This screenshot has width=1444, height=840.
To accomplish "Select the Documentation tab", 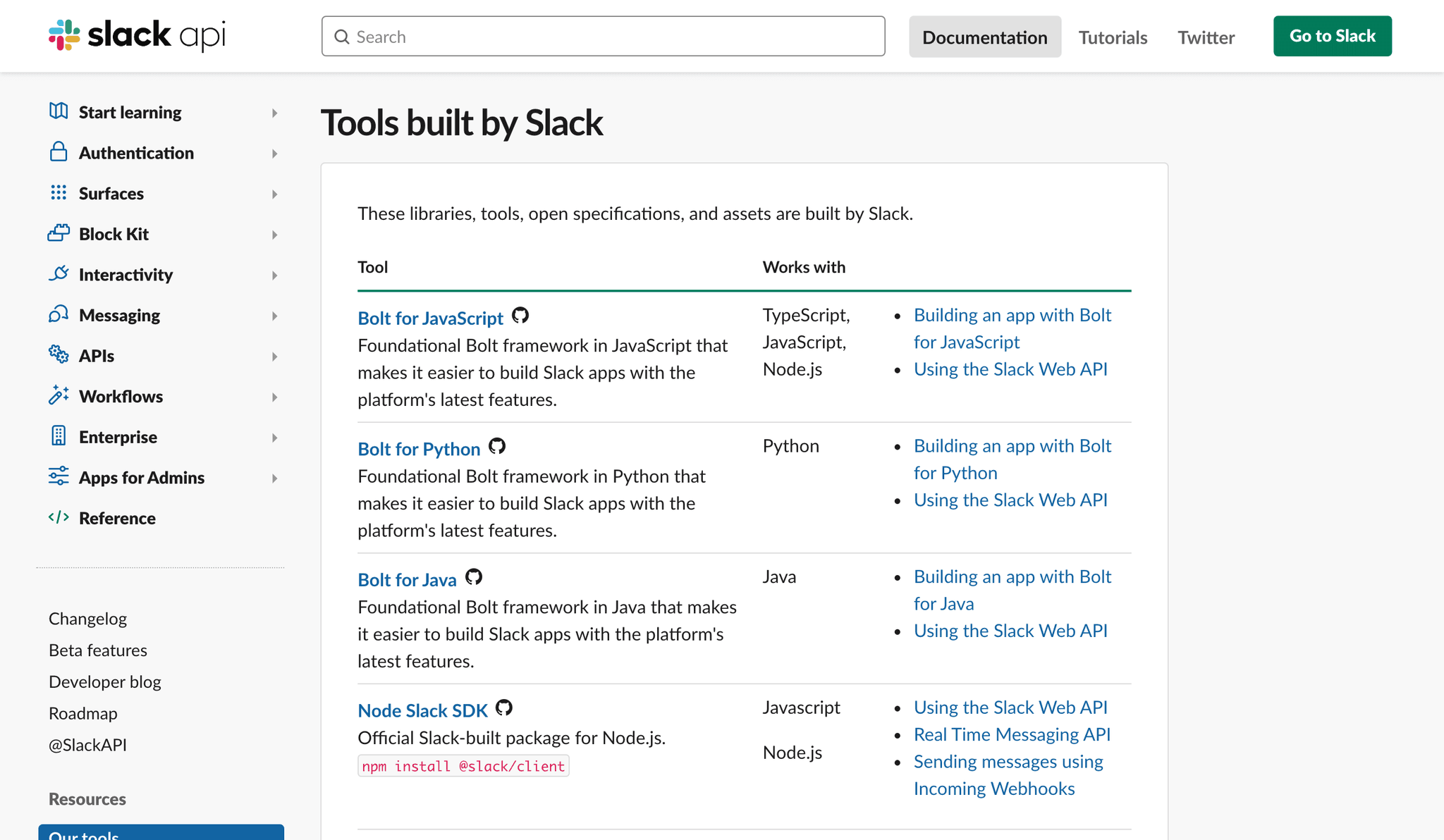I will tap(984, 37).
